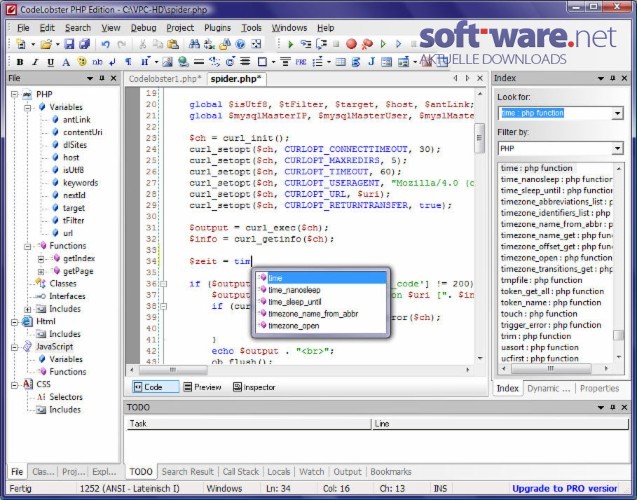Switch to the Properties panel tab
Image resolution: width=637 pixels, height=500 pixels.
click(x=599, y=388)
